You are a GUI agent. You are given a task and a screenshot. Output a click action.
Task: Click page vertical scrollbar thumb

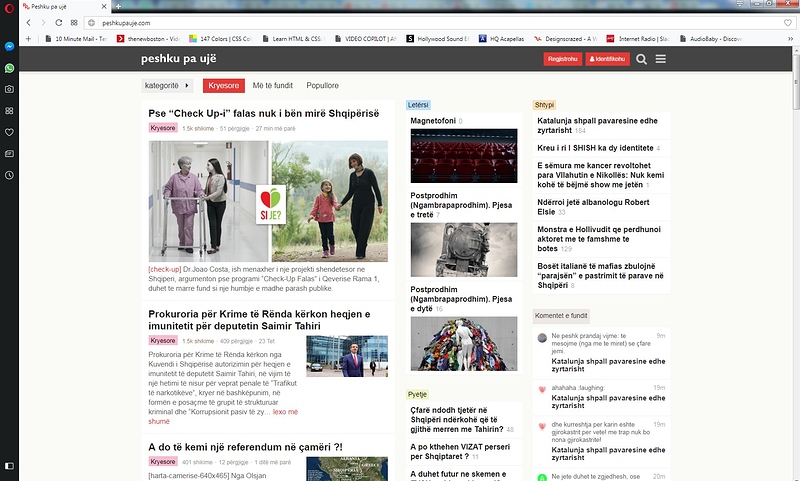coord(796,82)
